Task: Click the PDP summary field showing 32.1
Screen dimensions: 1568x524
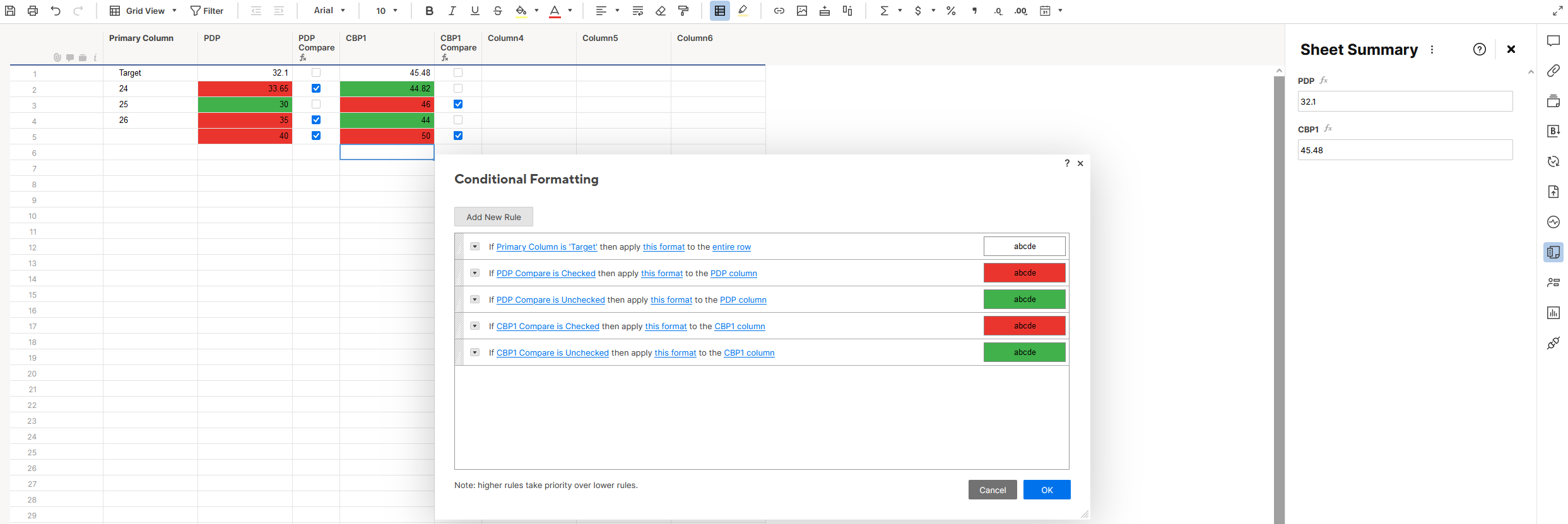Action: pyautogui.click(x=1405, y=102)
